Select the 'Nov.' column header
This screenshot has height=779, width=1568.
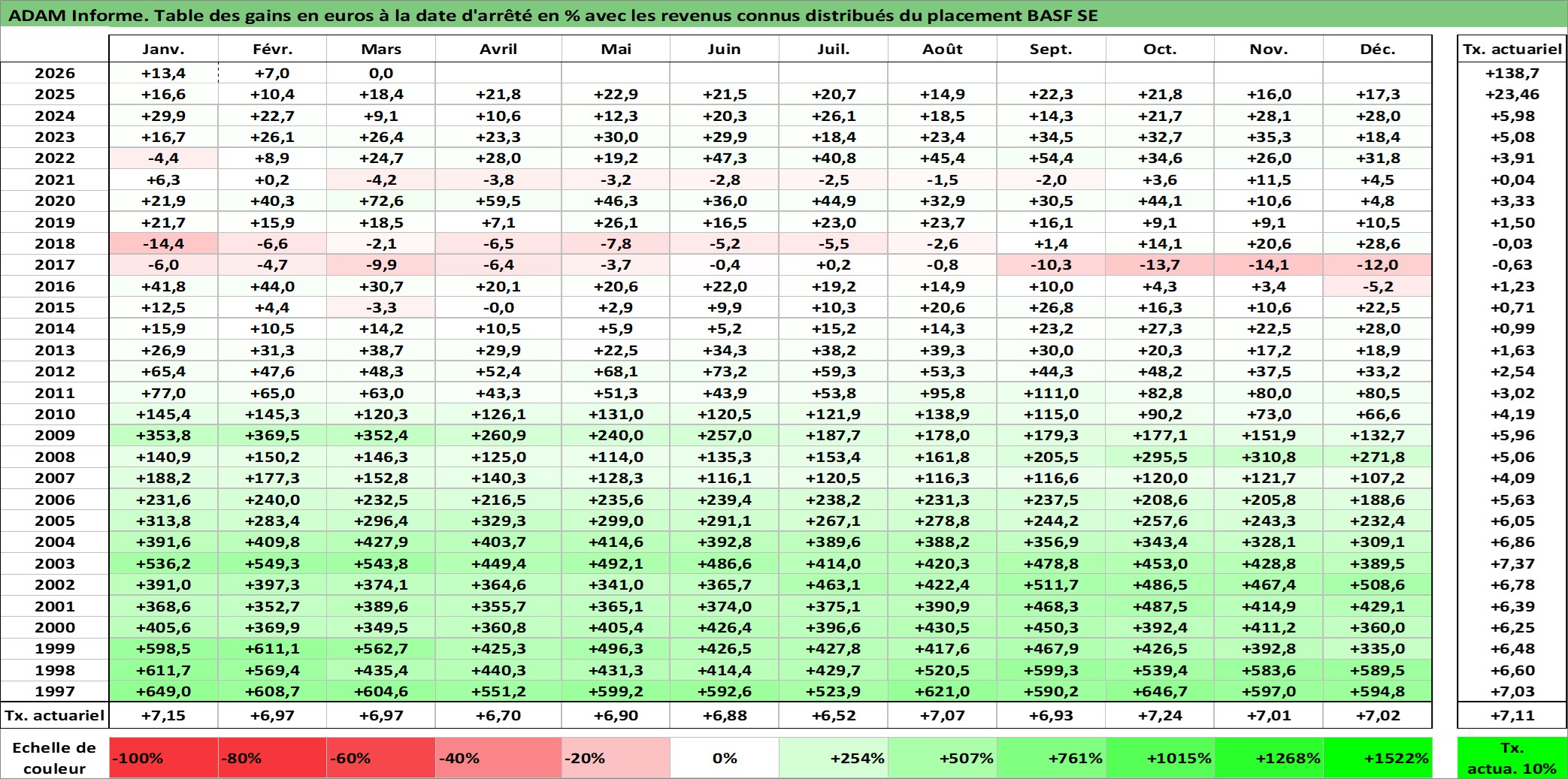point(1269,49)
